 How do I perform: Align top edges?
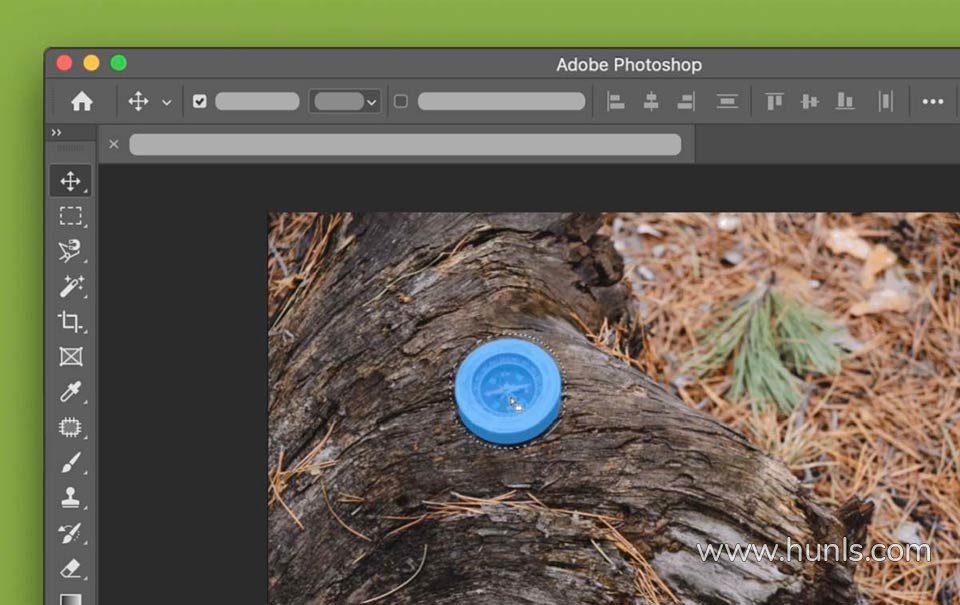[x=774, y=101]
